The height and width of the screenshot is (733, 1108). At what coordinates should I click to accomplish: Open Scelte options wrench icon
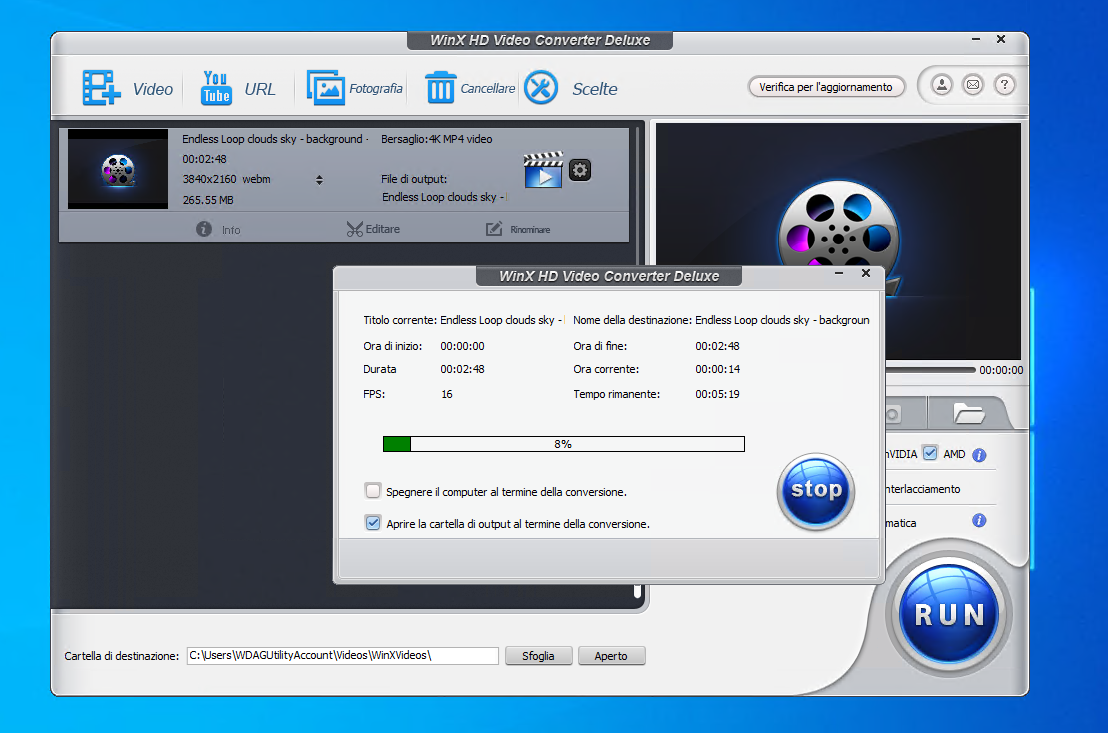541,88
